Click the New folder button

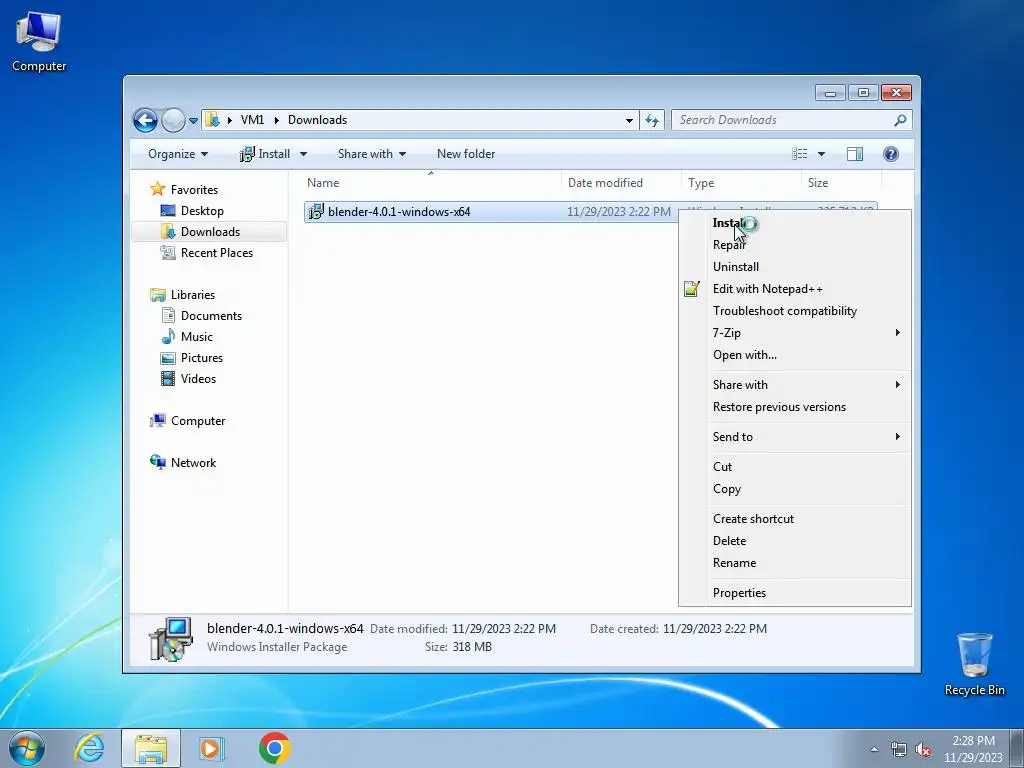466,154
